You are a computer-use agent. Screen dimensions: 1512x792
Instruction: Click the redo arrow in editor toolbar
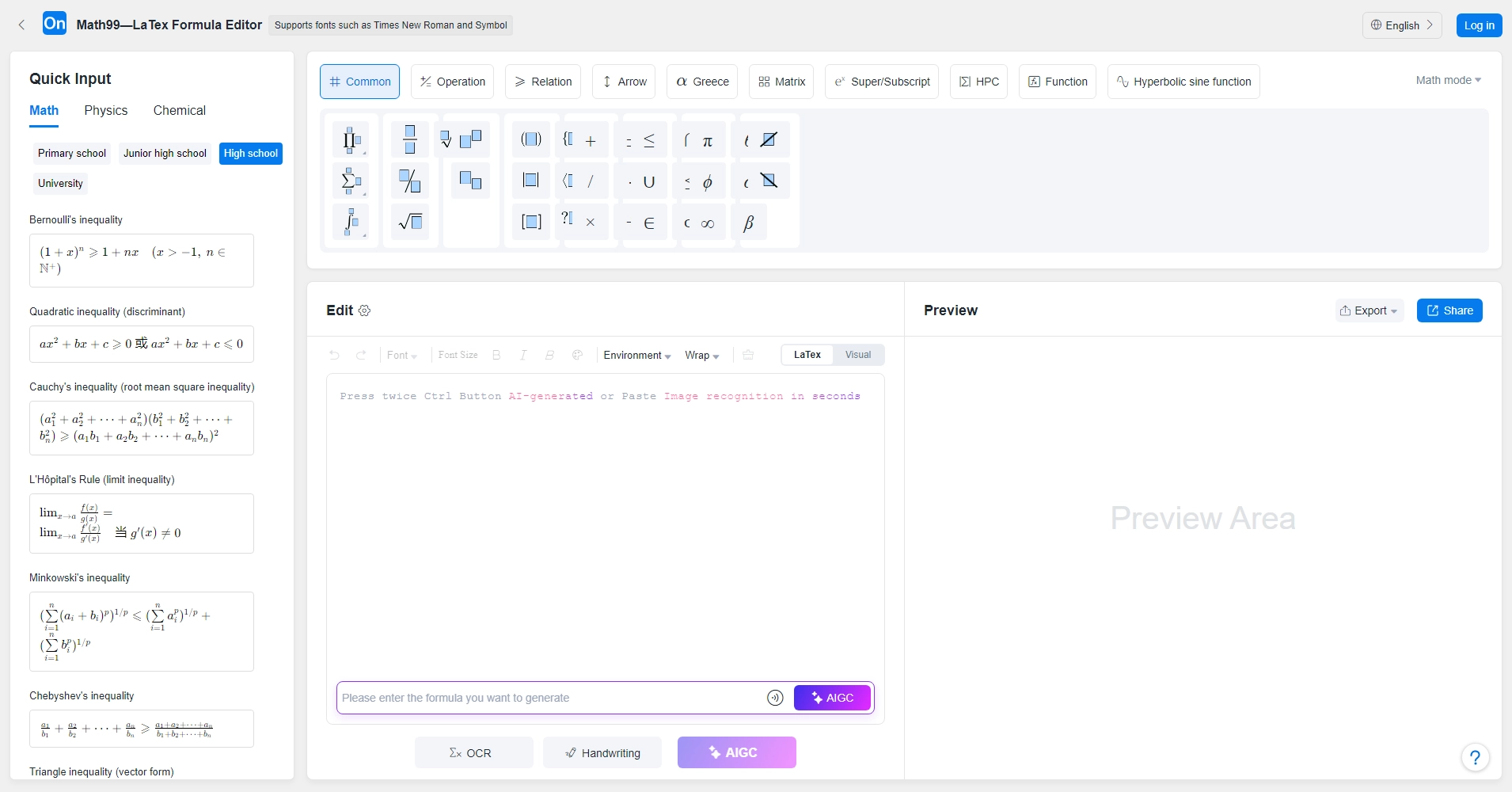click(361, 355)
